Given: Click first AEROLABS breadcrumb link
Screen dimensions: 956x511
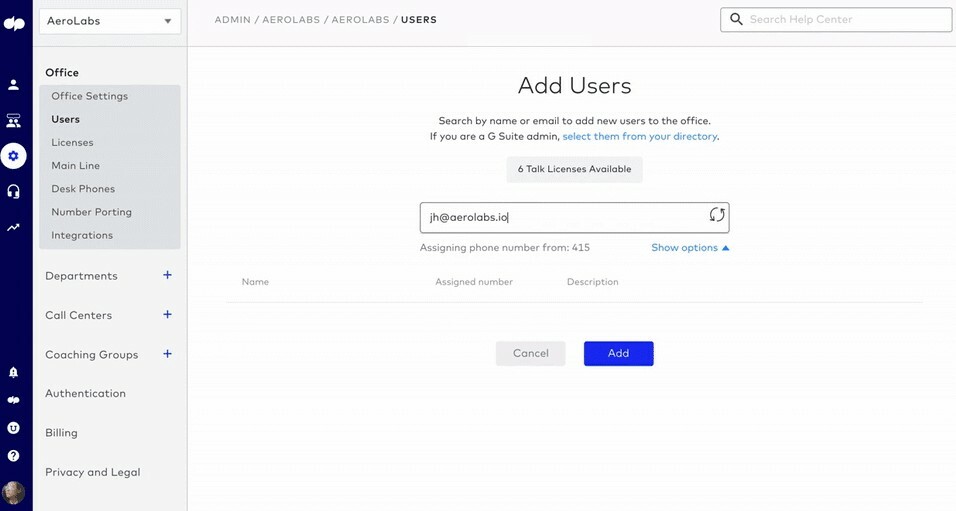Looking at the screenshot, I should pos(291,20).
